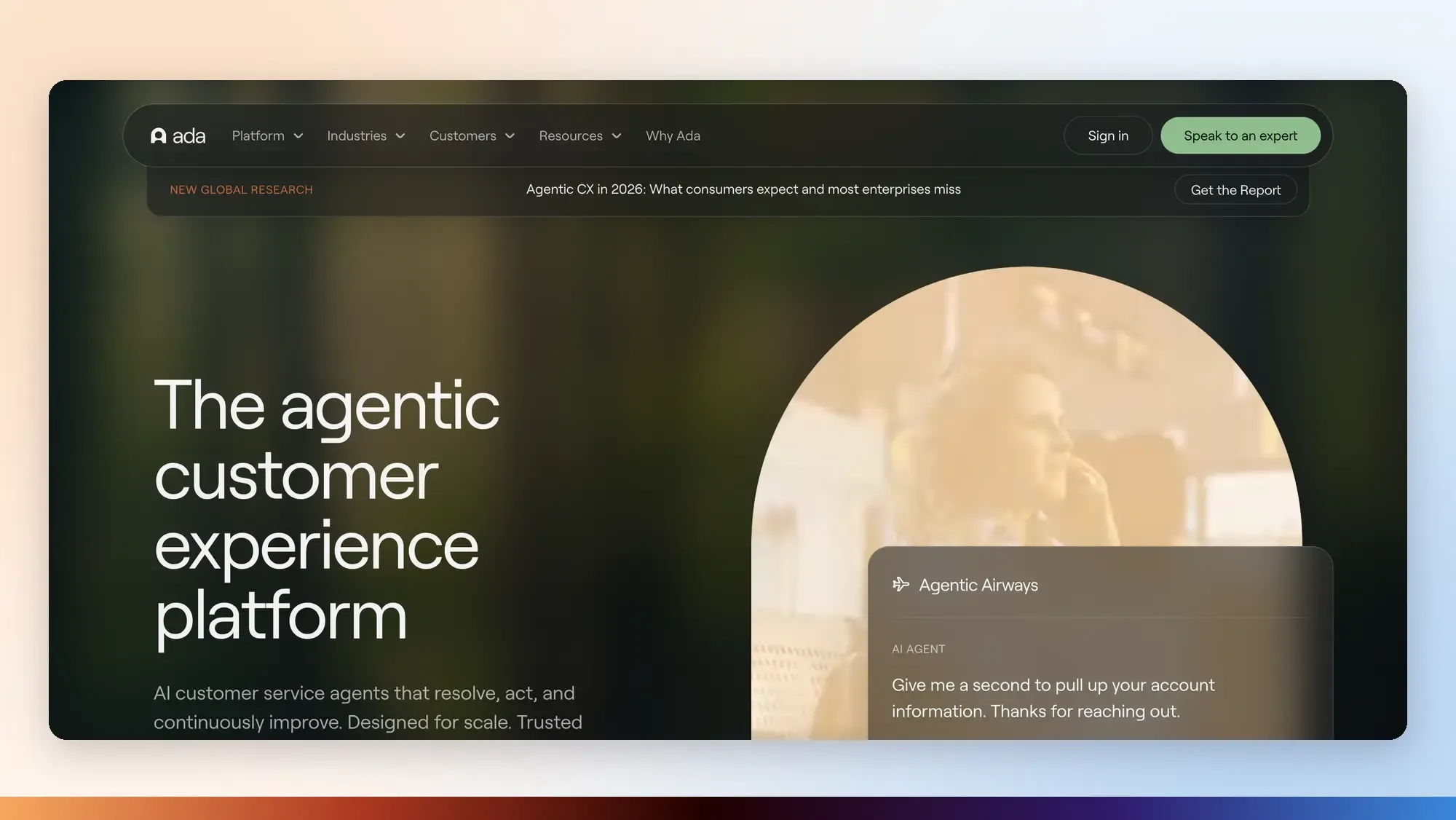Image resolution: width=1456 pixels, height=820 pixels.
Task: Click the Agentic Airways card title
Action: tap(978, 585)
